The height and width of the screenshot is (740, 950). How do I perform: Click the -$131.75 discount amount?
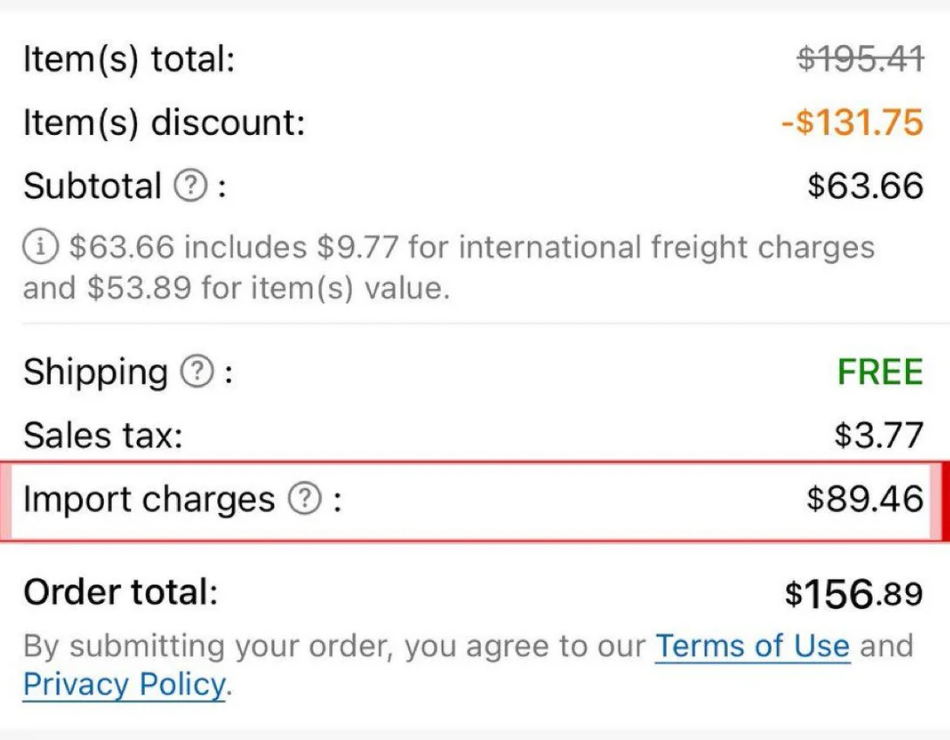point(852,122)
